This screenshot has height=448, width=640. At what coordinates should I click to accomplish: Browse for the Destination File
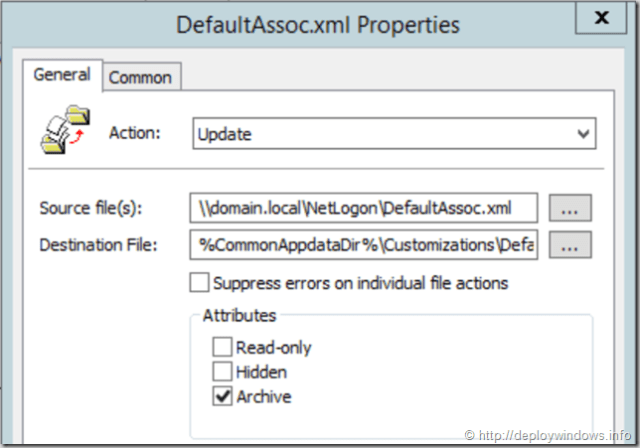click(x=570, y=244)
